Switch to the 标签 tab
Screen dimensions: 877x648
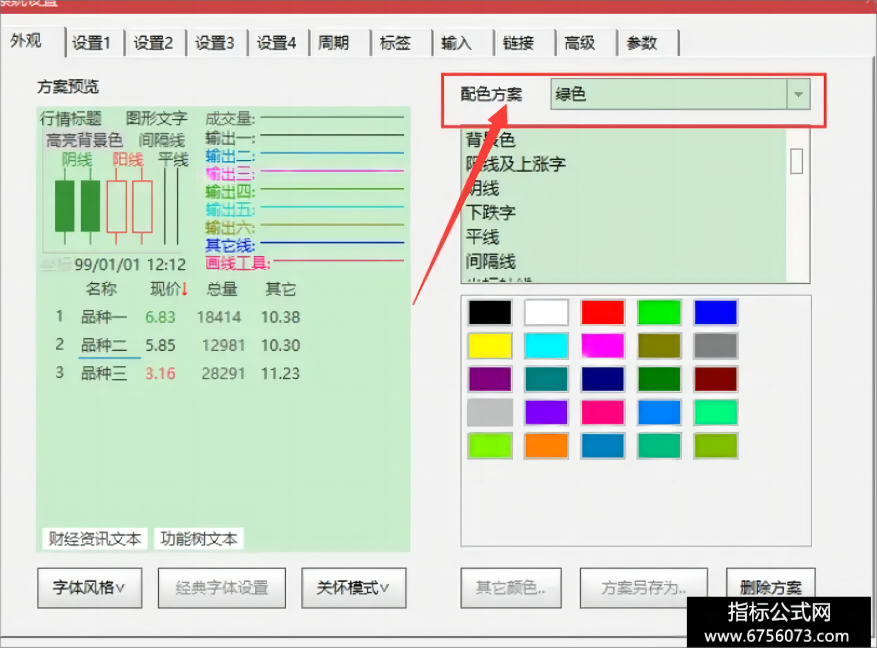395,43
